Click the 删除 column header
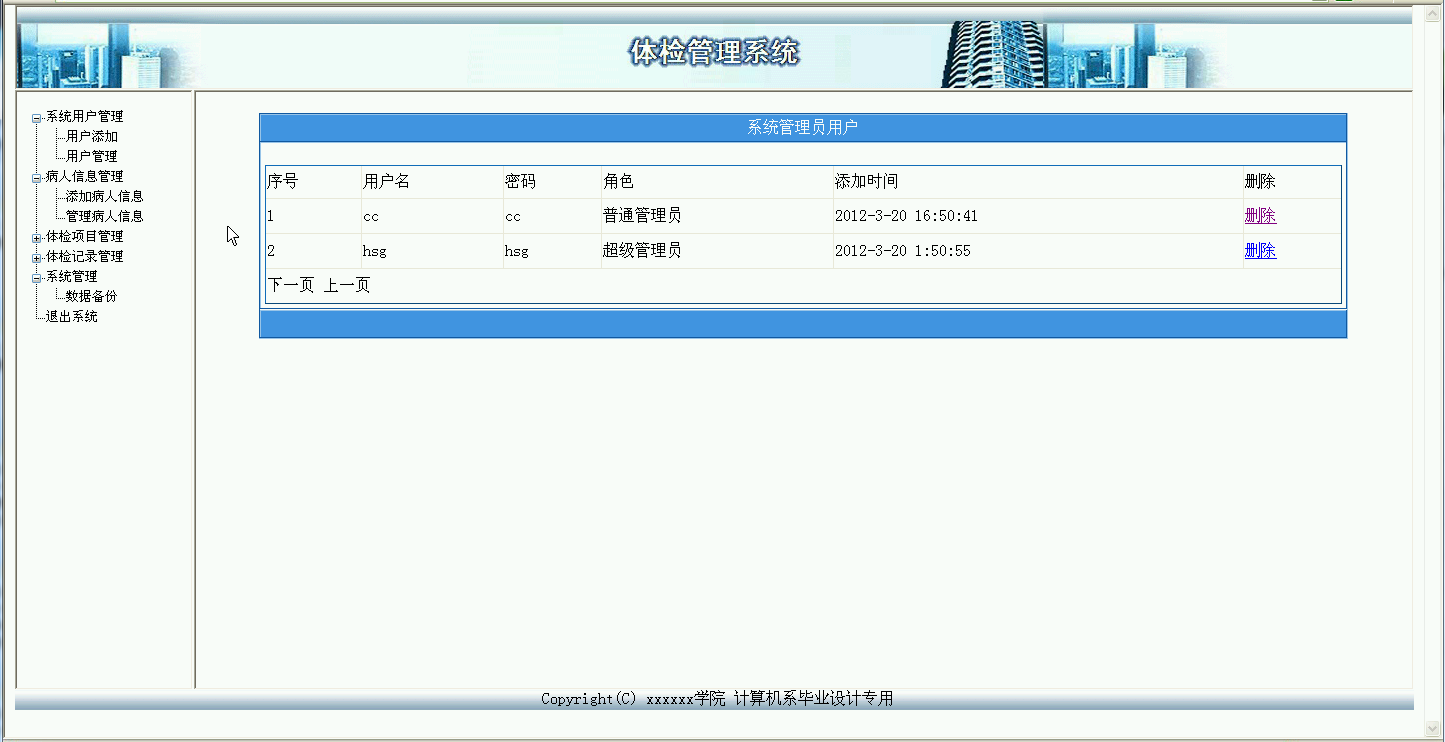This screenshot has width=1445, height=742. (x=1260, y=182)
